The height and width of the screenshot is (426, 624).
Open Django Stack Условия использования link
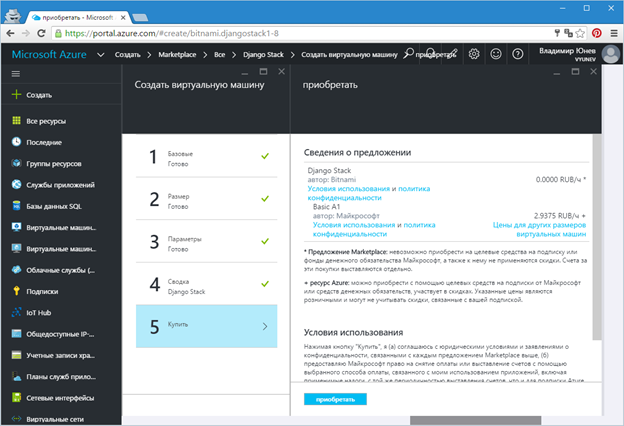(348, 188)
